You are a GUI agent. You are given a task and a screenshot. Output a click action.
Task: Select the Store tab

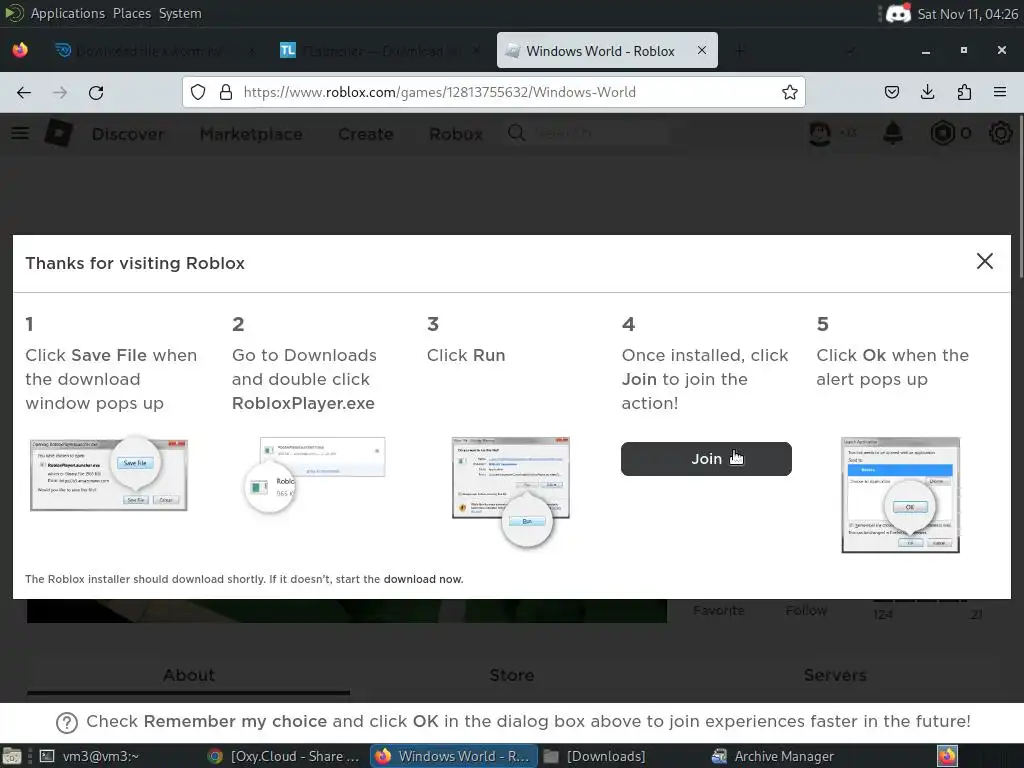point(512,675)
